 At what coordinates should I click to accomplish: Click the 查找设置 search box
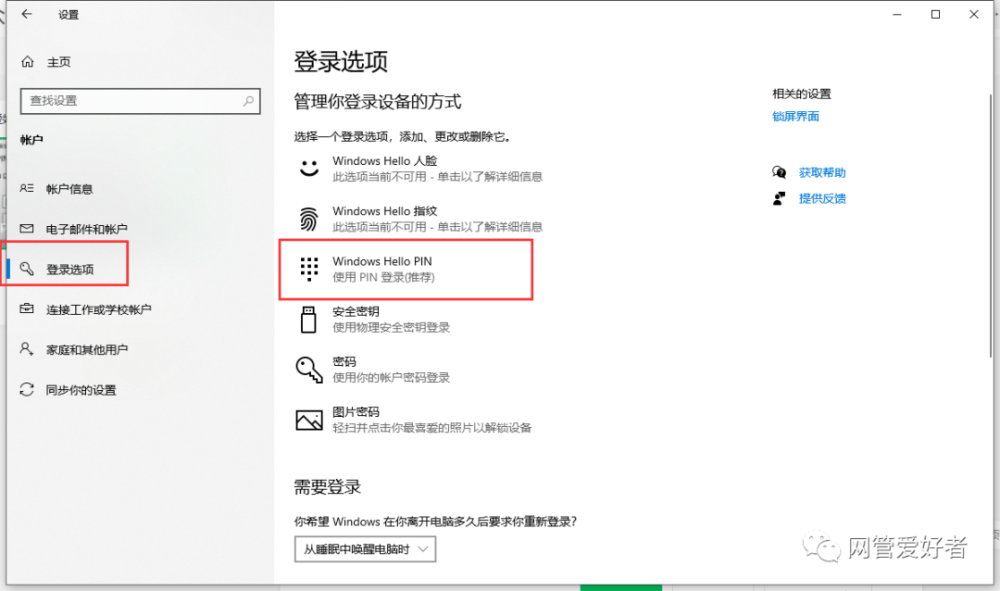[x=140, y=101]
